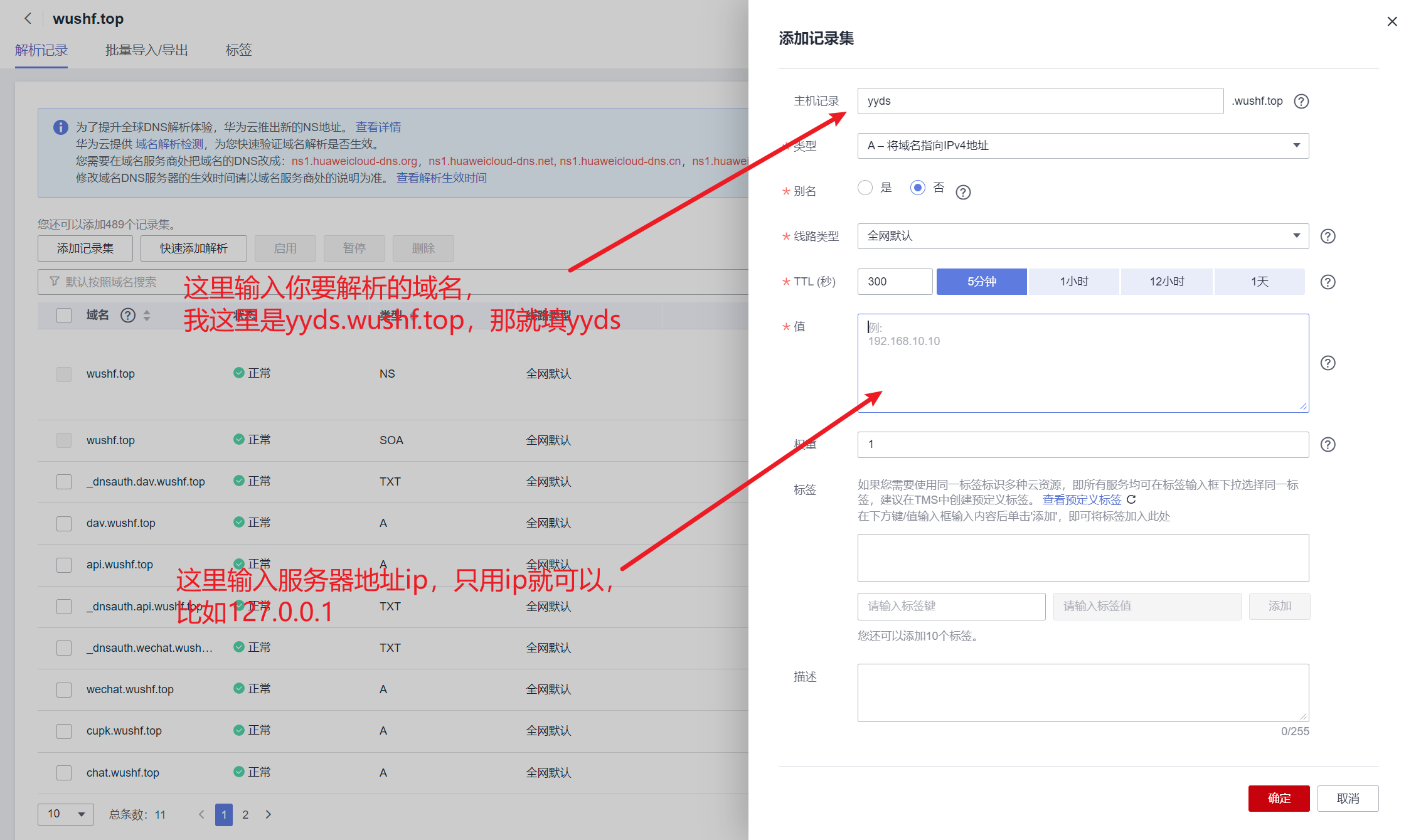Click help icon beside alias radio options
The height and width of the screenshot is (840, 1416).
click(x=963, y=192)
